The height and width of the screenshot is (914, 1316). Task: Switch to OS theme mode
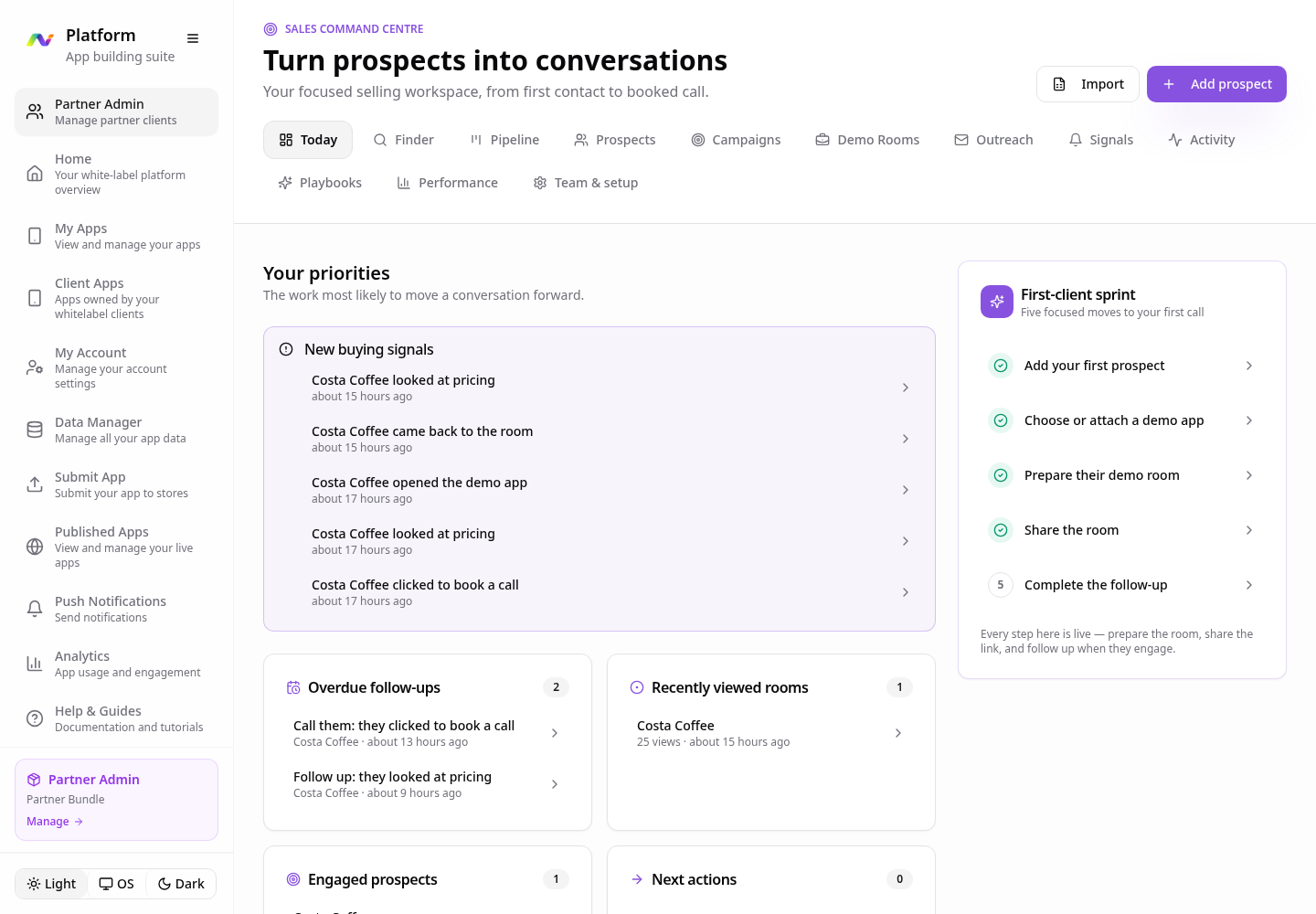(x=117, y=884)
